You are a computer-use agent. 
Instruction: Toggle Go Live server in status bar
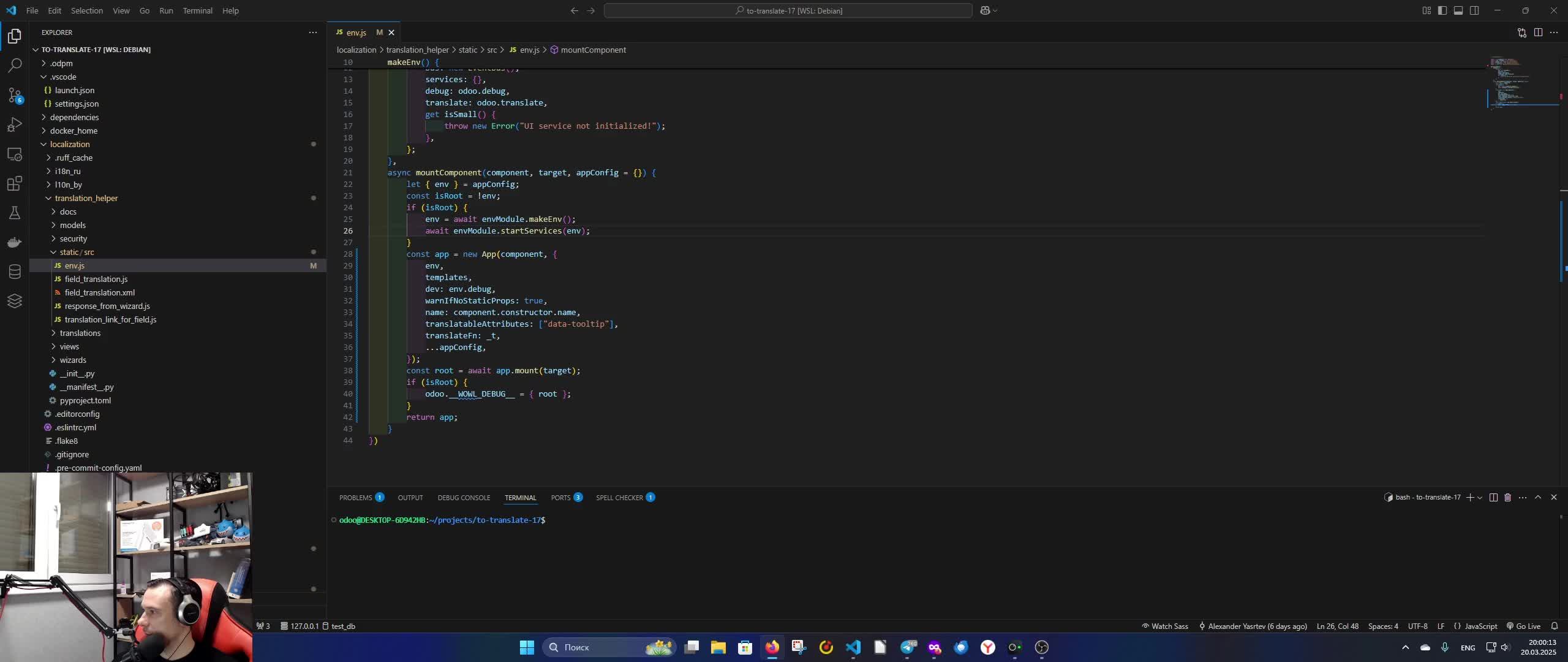pyautogui.click(x=1523, y=626)
